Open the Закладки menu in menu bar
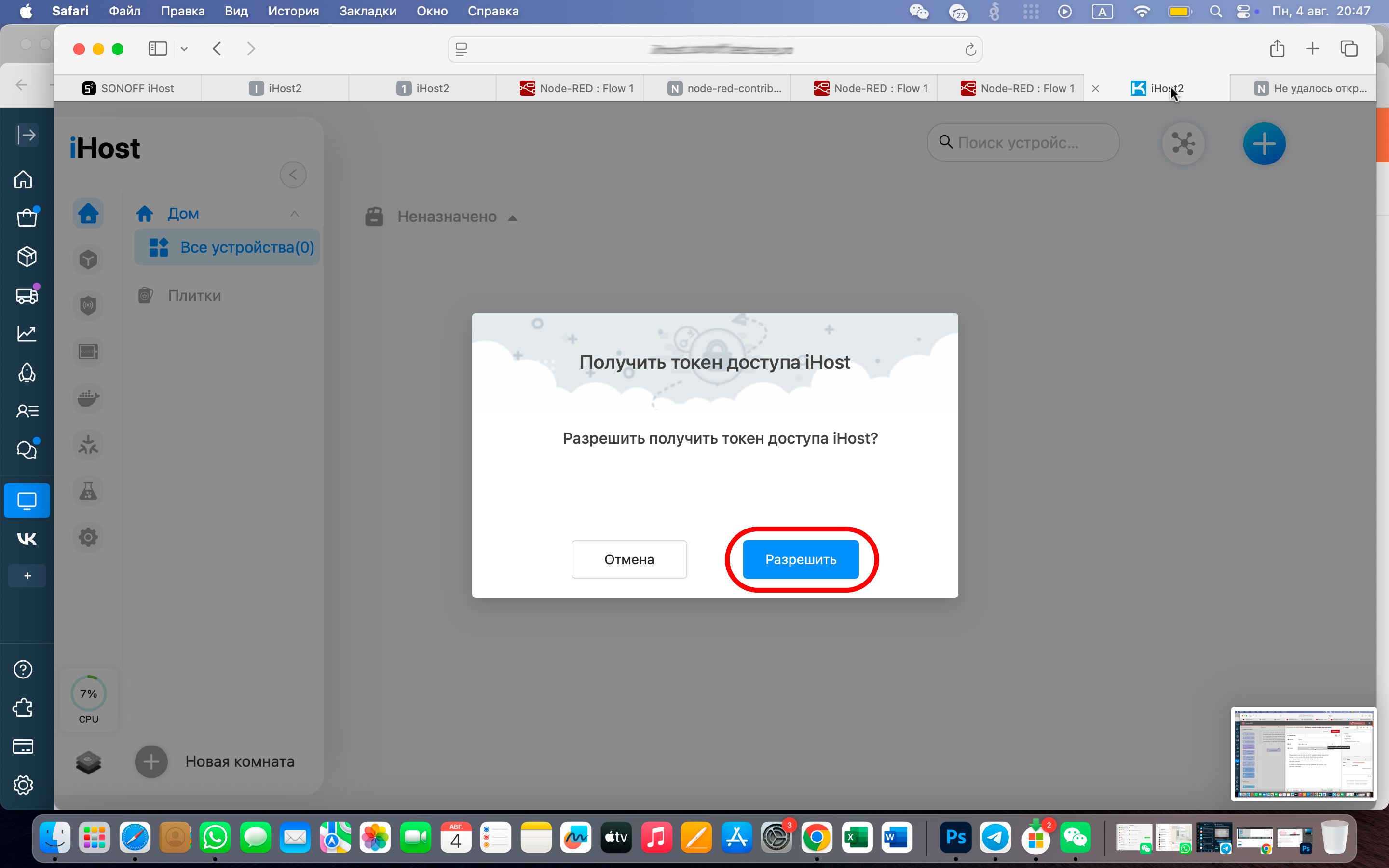The image size is (1389, 868). tap(368, 11)
